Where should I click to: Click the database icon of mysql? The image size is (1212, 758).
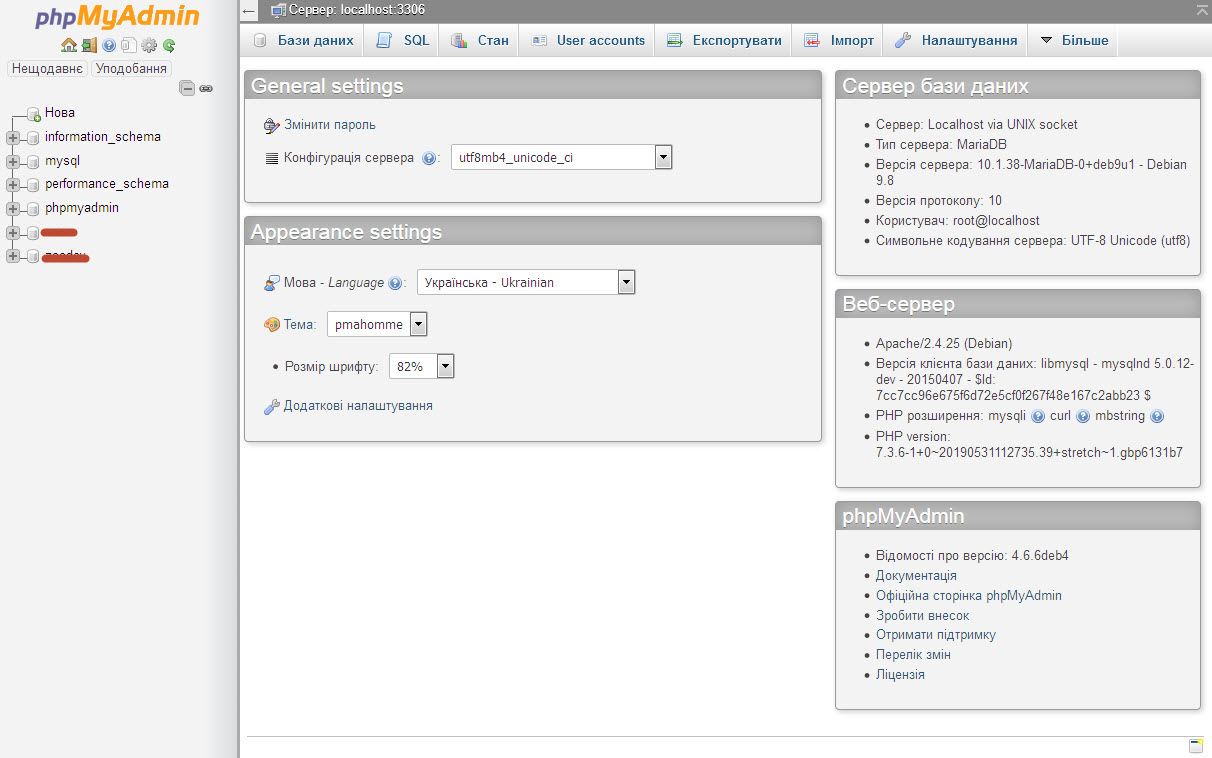coord(32,161)
